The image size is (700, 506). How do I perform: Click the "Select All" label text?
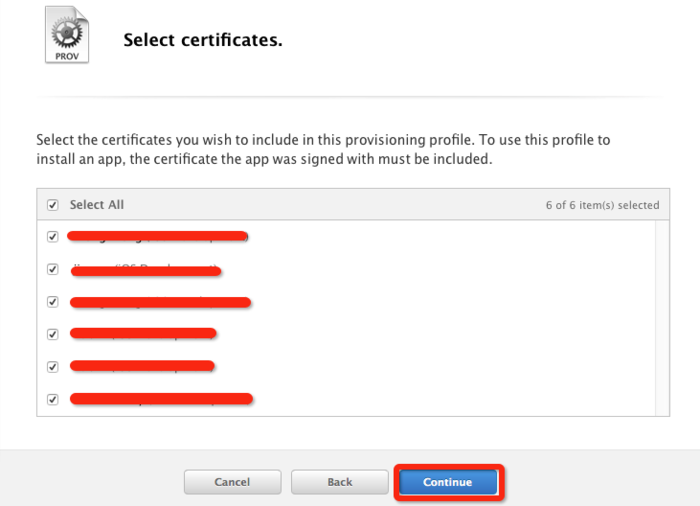tap(97, 205)
